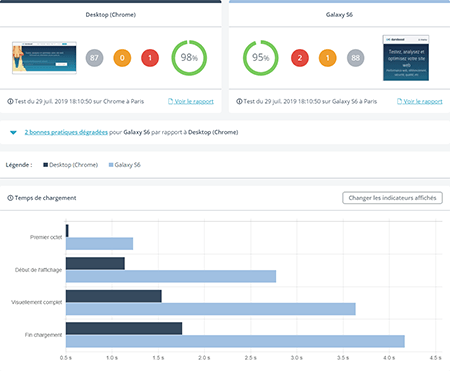Screen dimensions: 450x371
Task: Click the 95% score circle
Action: pos(261,58)
